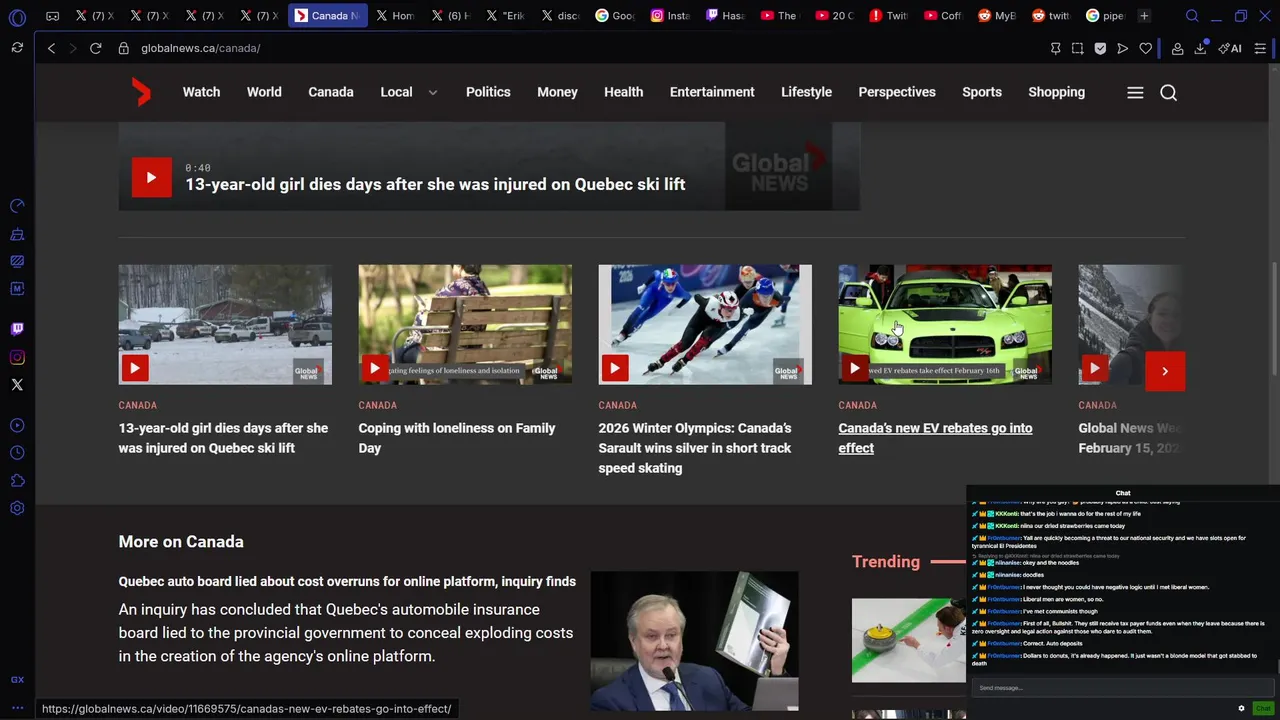
Task: Click the green Chat send button
Action: [1263, 708]
